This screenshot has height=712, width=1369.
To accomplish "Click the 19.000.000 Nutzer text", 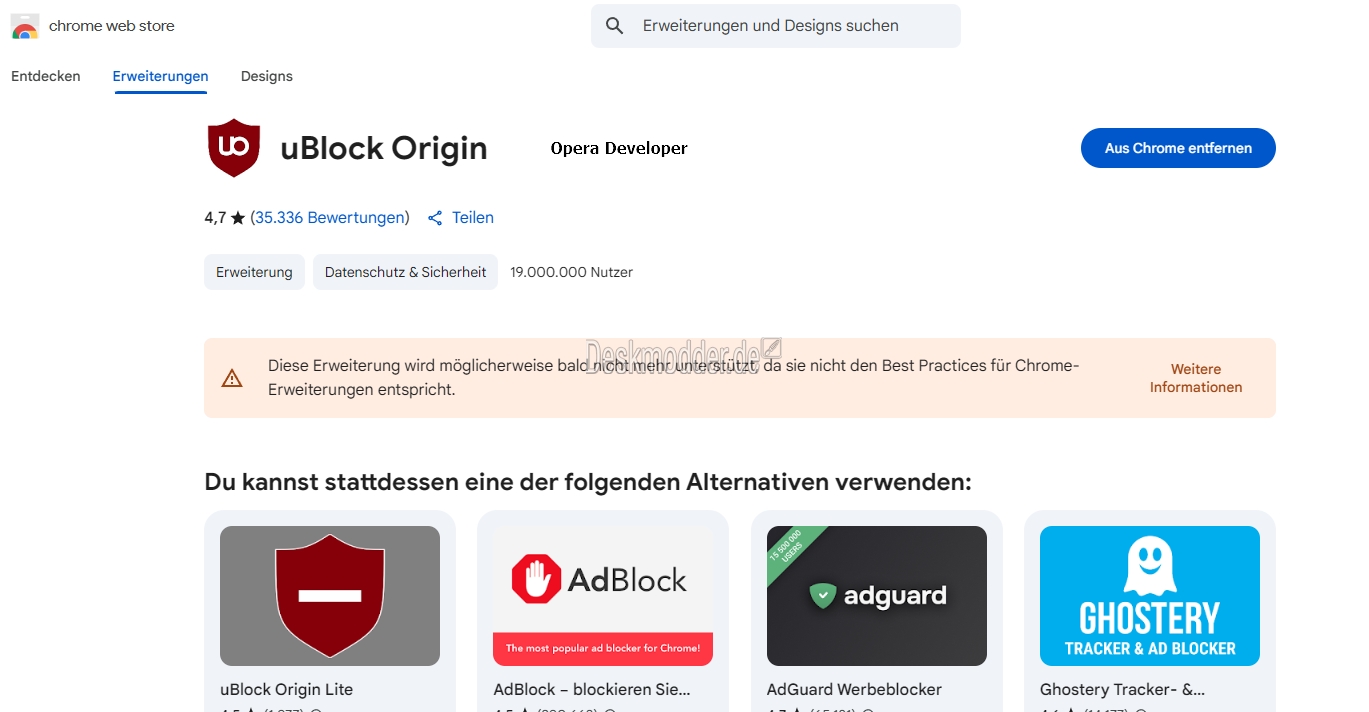I will tap(571, 272).
